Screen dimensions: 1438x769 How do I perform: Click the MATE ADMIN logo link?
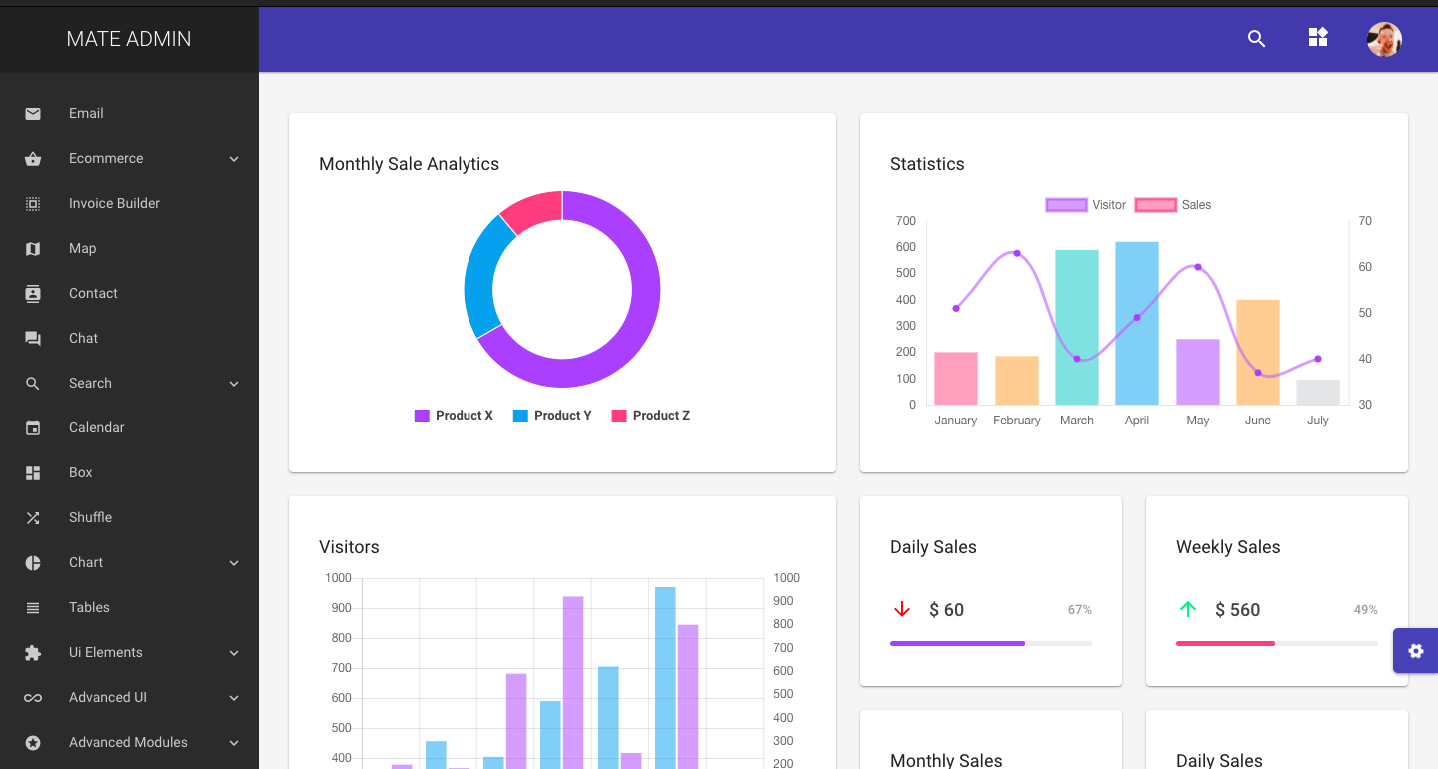click(129, 39)
